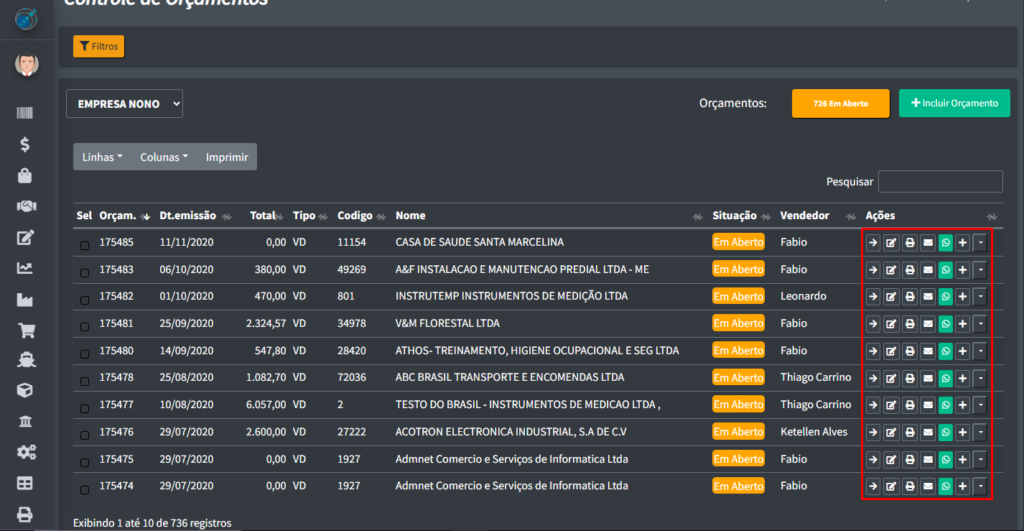
Task: Send quote 175481 via the envelope icon
Action: click(927, 323)
